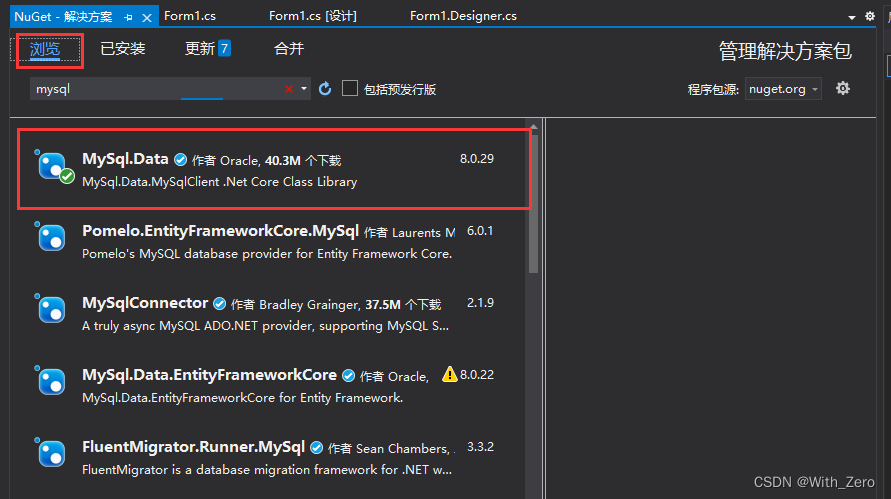Click the FluentMigrator.Runner.MySql package icon
The width and height of the screenshot is (891, 499).
pos(51,453)
